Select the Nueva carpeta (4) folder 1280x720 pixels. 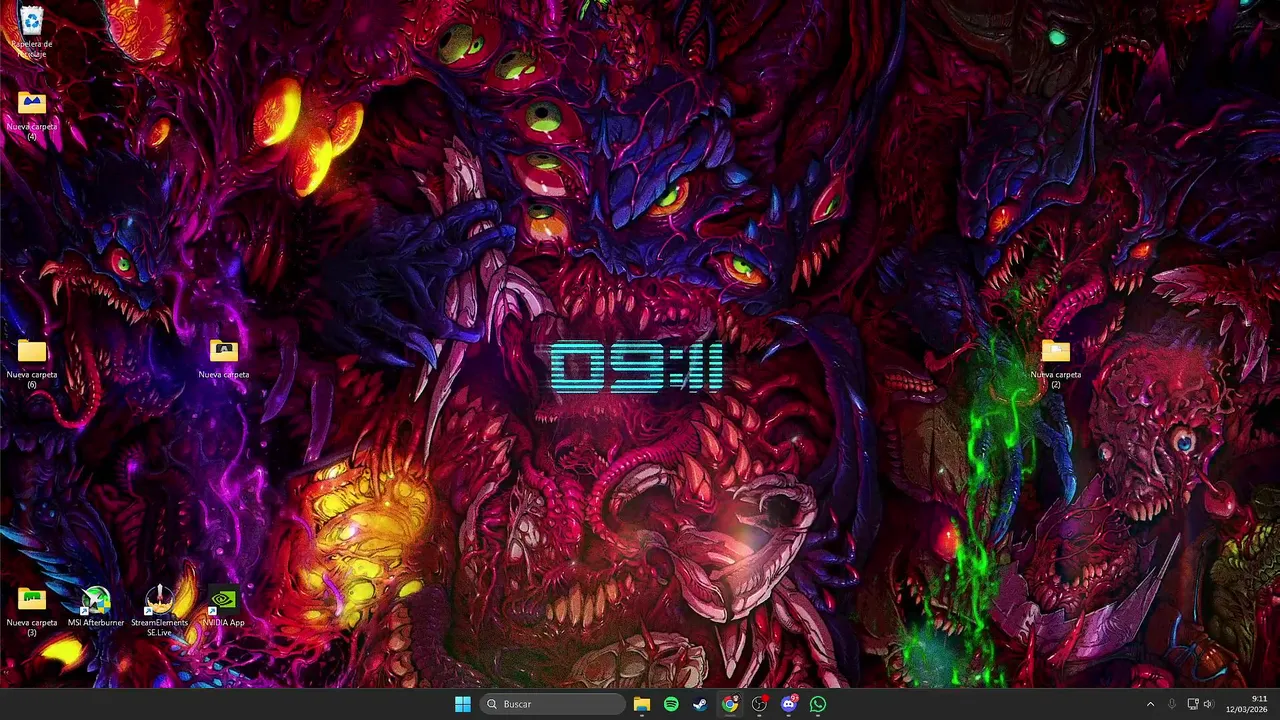pyautogui.click(x=32, y=114)
